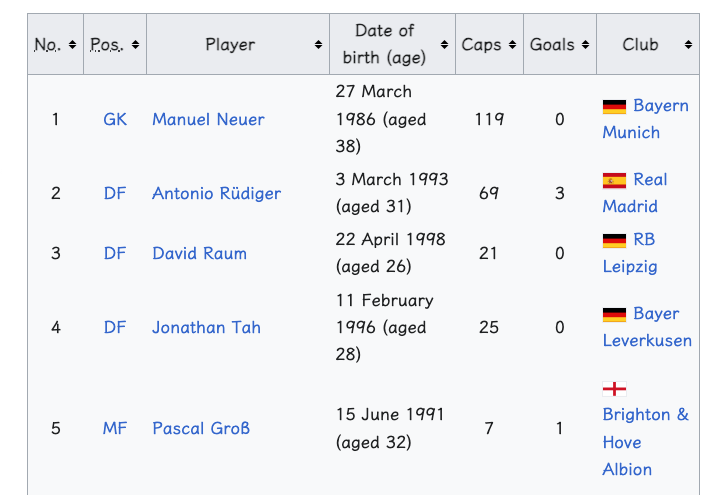
Task: Click the German flag beside Bayern Munich
Action: point(614,107)
